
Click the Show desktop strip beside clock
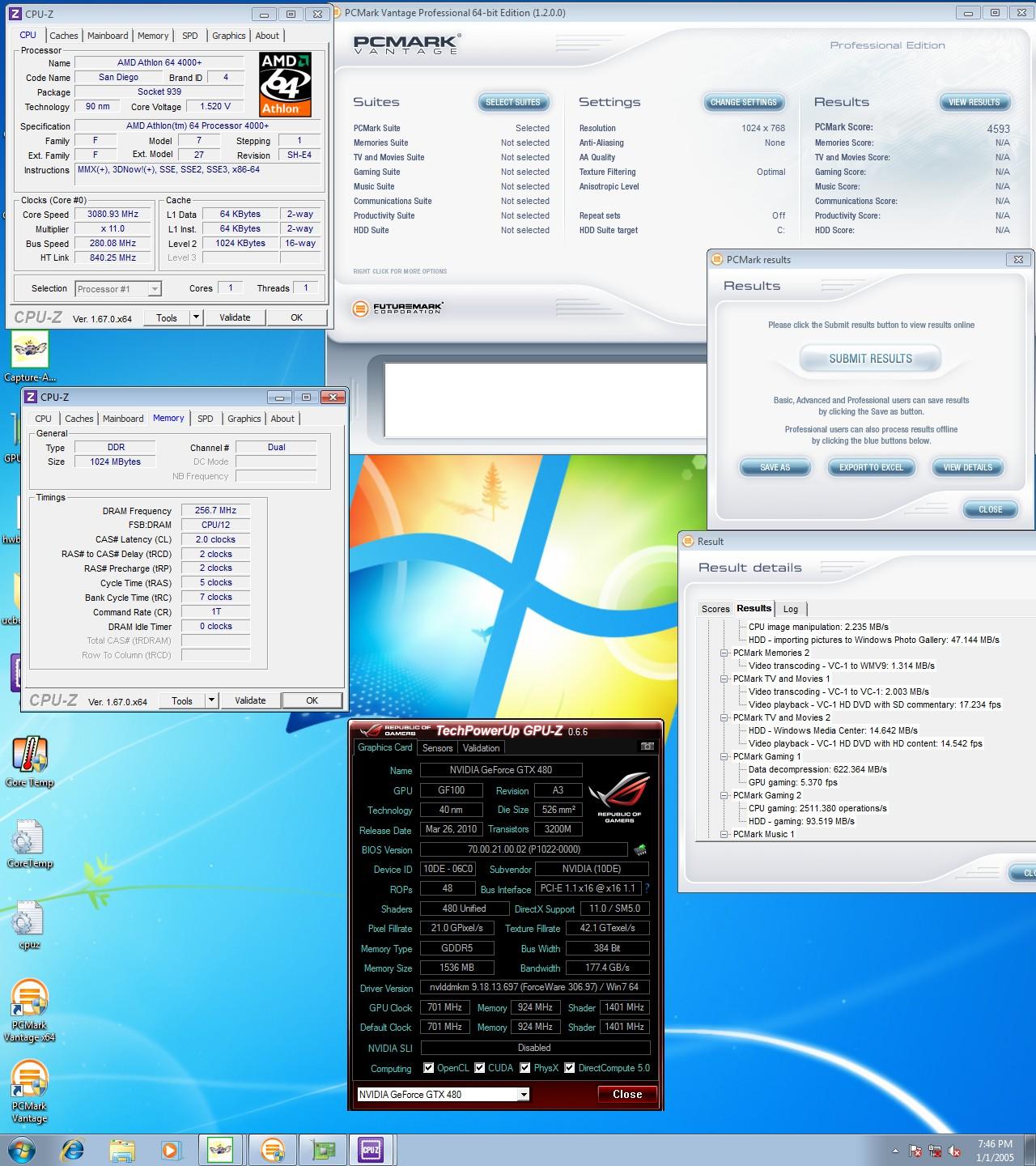tap(1030, 1151)
